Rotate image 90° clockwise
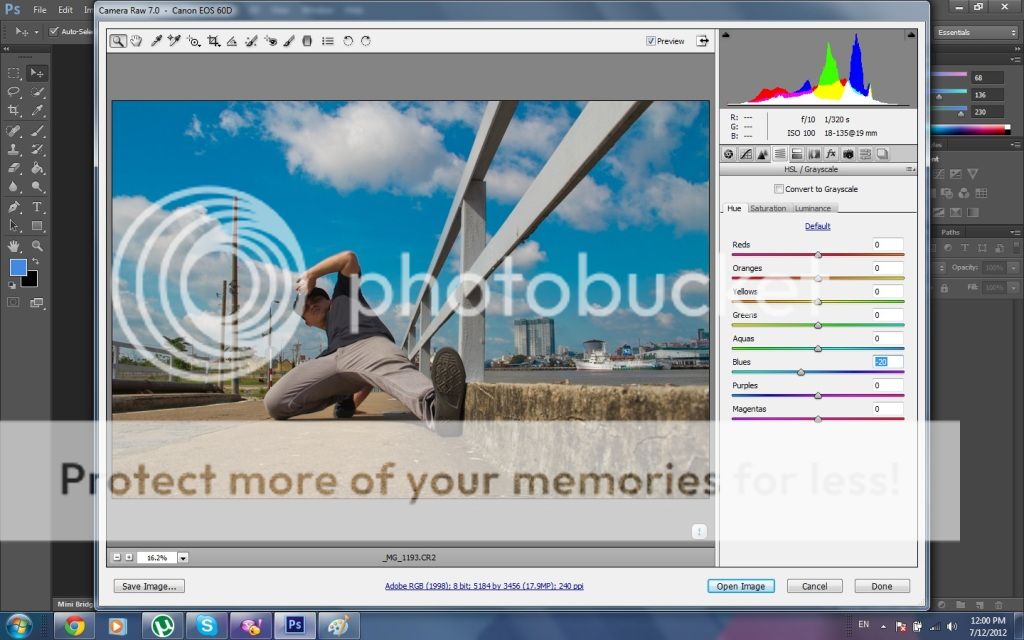The image size is (1024, 640). point(366,41)
